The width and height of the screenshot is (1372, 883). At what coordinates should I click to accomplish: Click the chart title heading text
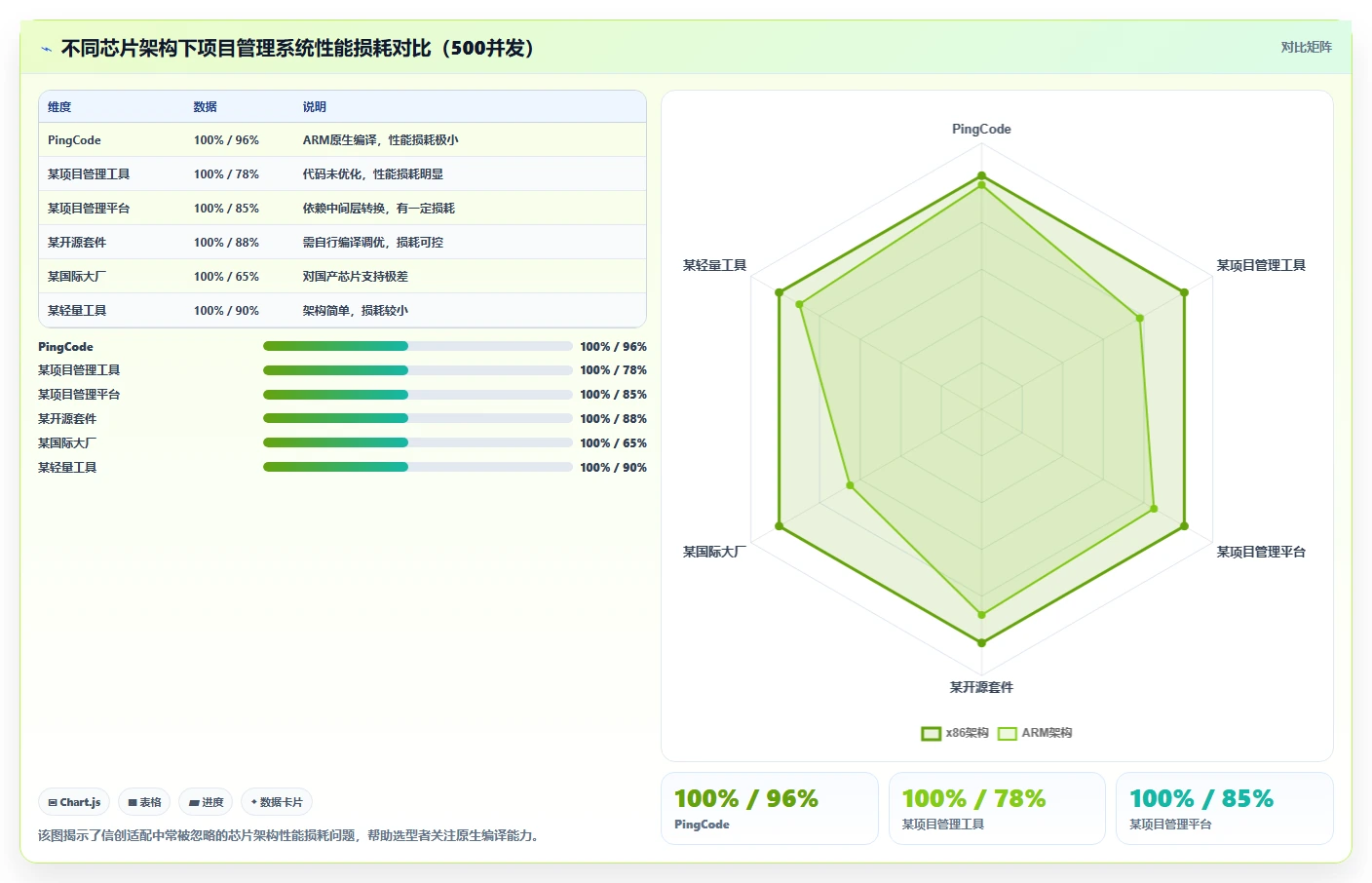click(297, 49)
